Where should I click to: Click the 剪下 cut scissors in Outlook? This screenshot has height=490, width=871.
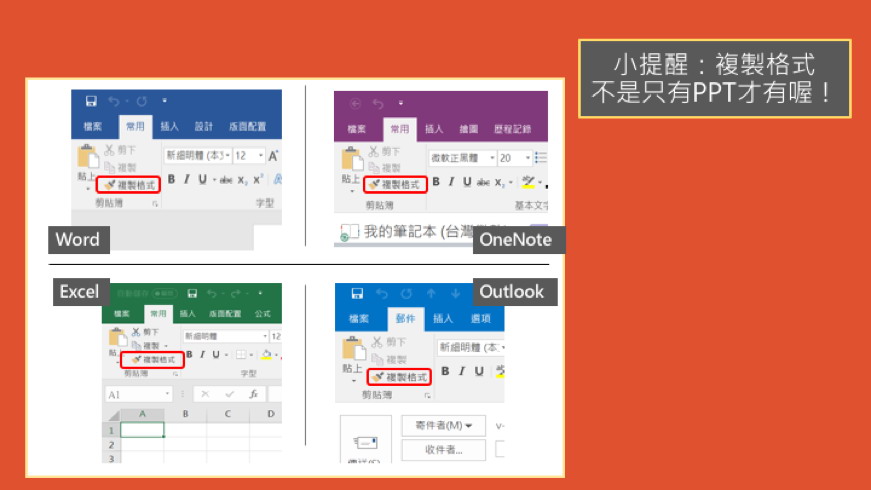coord(377,342)
